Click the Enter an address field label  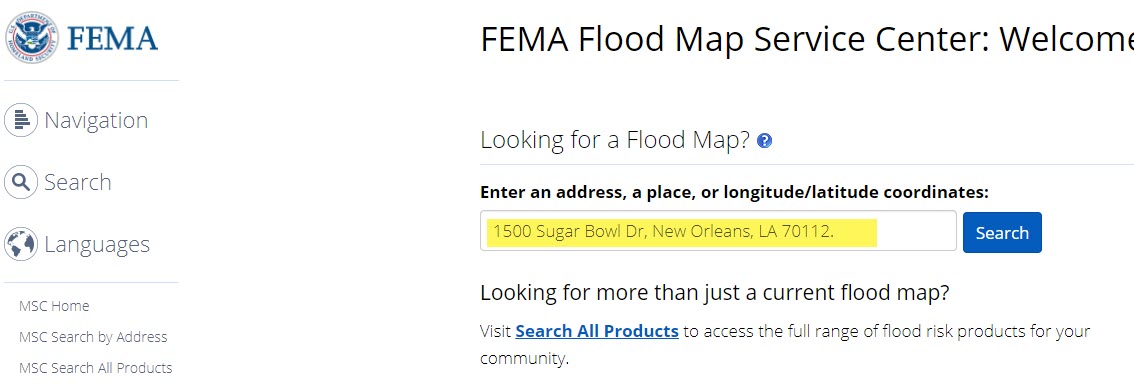tap(734, 192)
